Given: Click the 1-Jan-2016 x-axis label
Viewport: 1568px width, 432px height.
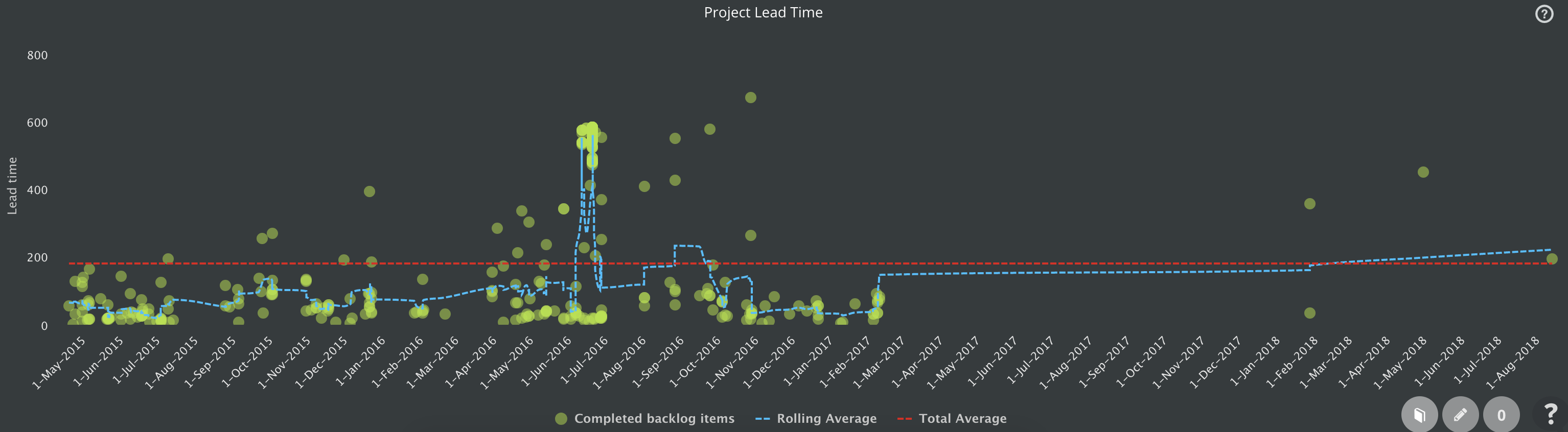Looking at the screenshot, I should tap(360, 362).
